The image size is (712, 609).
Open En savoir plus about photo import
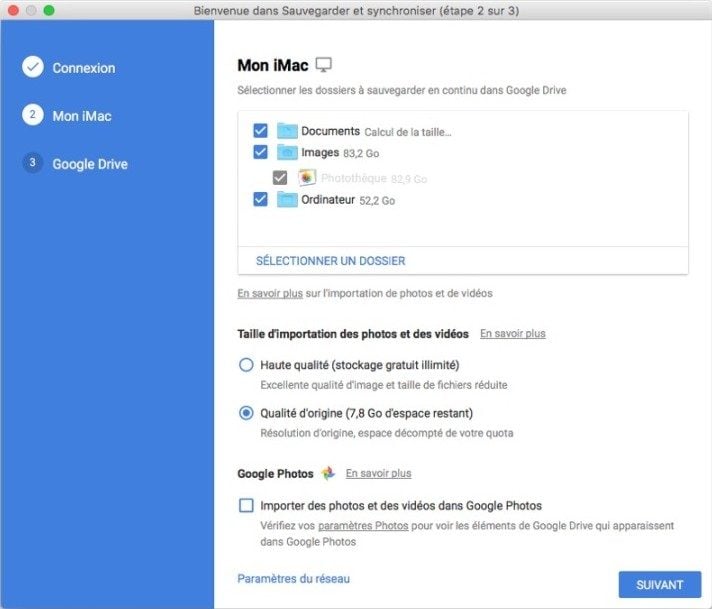pos(270,293)
